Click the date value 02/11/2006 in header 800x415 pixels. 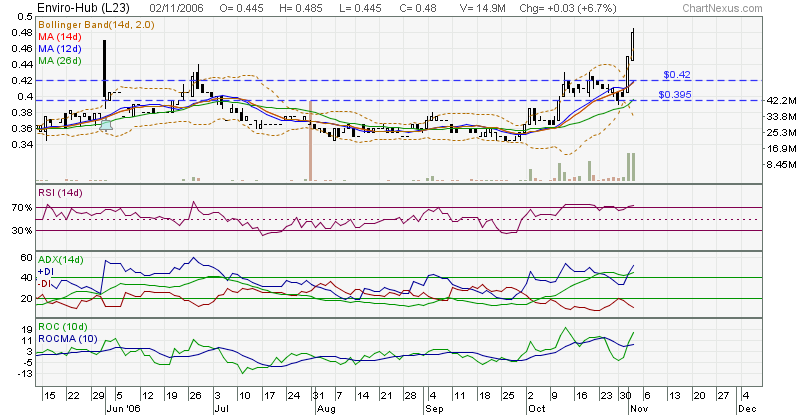click(x=177, y=8)
